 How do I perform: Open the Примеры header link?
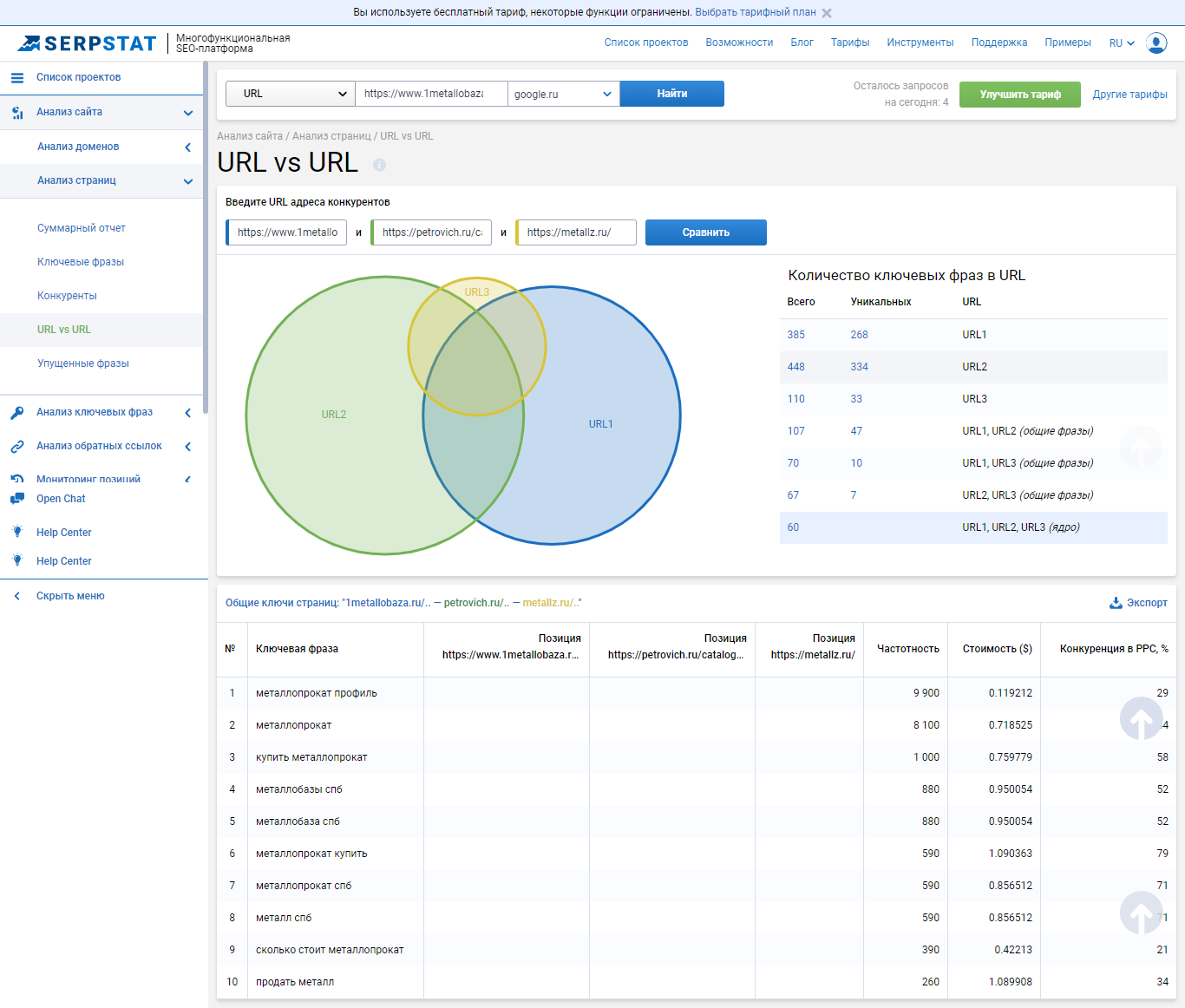[x=1068, y=43]
